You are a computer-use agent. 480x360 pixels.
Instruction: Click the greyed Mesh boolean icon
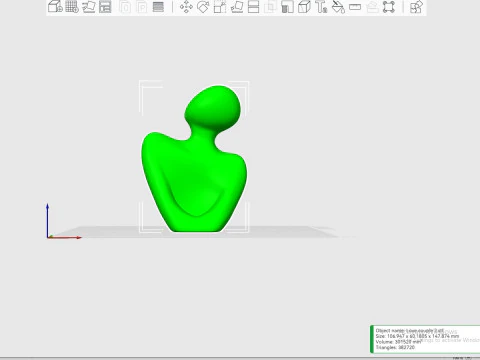(x=270, y=7)
